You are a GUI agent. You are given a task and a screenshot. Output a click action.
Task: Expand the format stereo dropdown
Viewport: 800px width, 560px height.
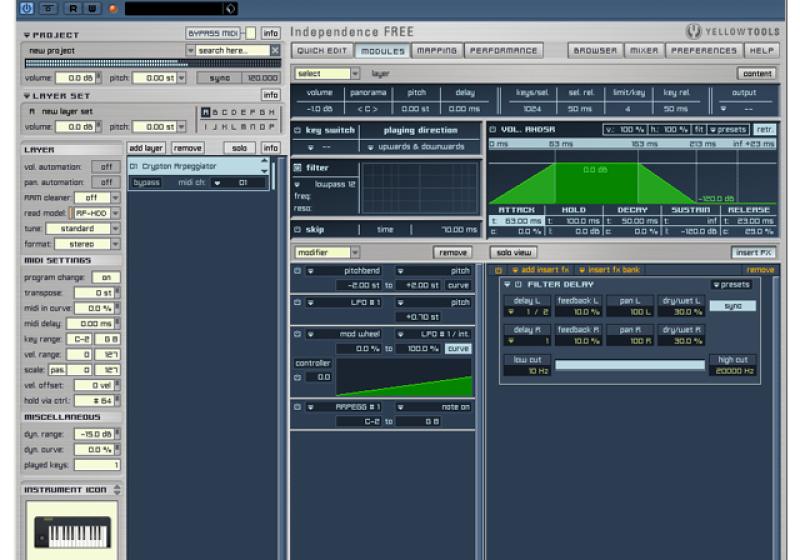(115, 243)
